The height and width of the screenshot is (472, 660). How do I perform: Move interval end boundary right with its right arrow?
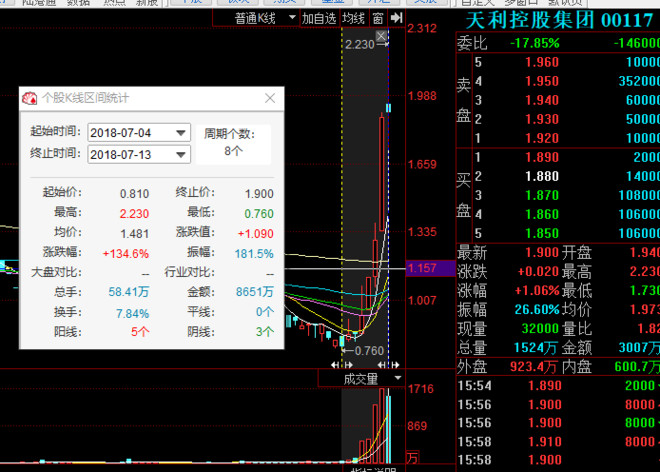395,365
